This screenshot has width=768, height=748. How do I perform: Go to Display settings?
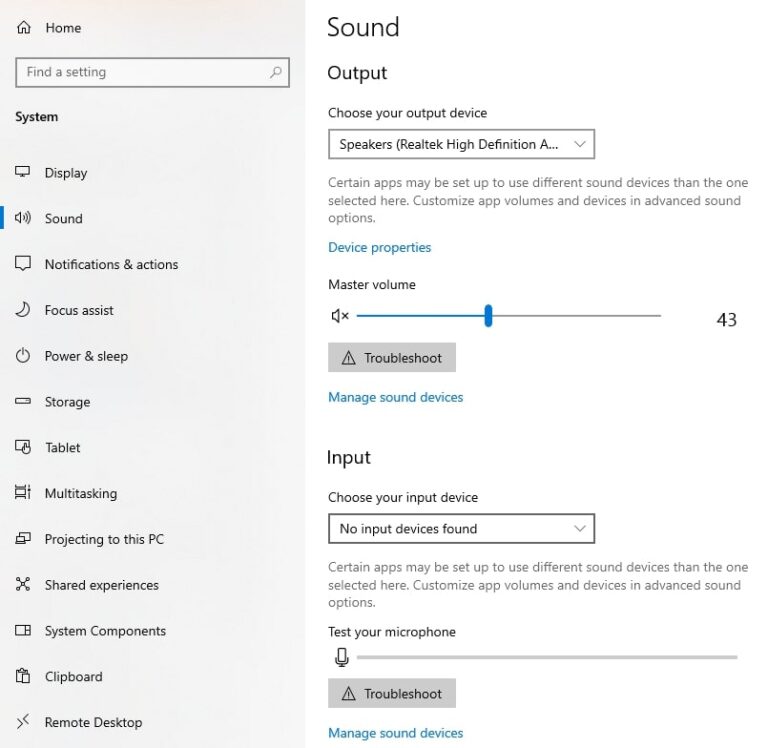point(66,173)
